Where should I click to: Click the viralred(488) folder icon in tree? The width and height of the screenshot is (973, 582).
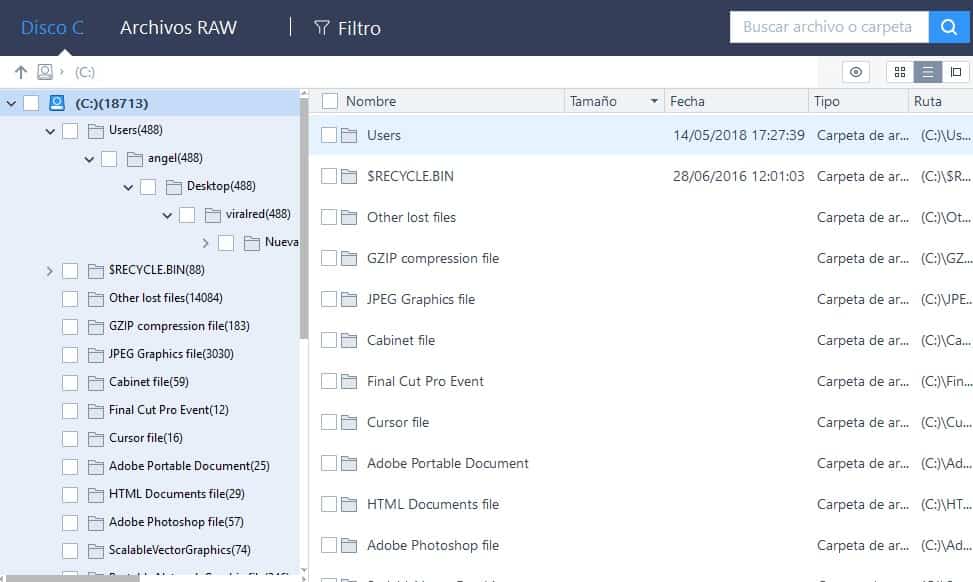pos(213,215)
